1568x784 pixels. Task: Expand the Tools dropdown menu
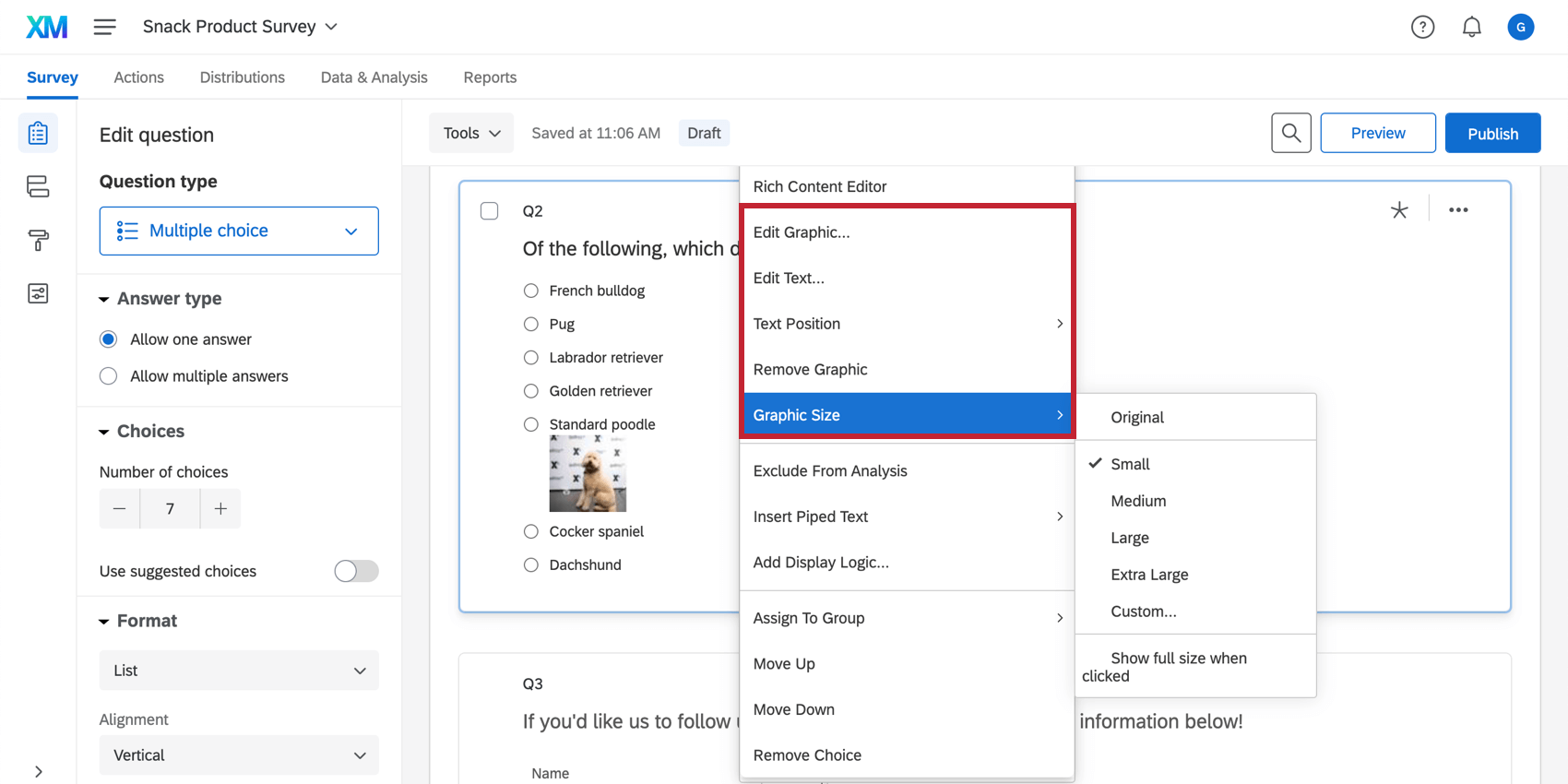point(471,134)
